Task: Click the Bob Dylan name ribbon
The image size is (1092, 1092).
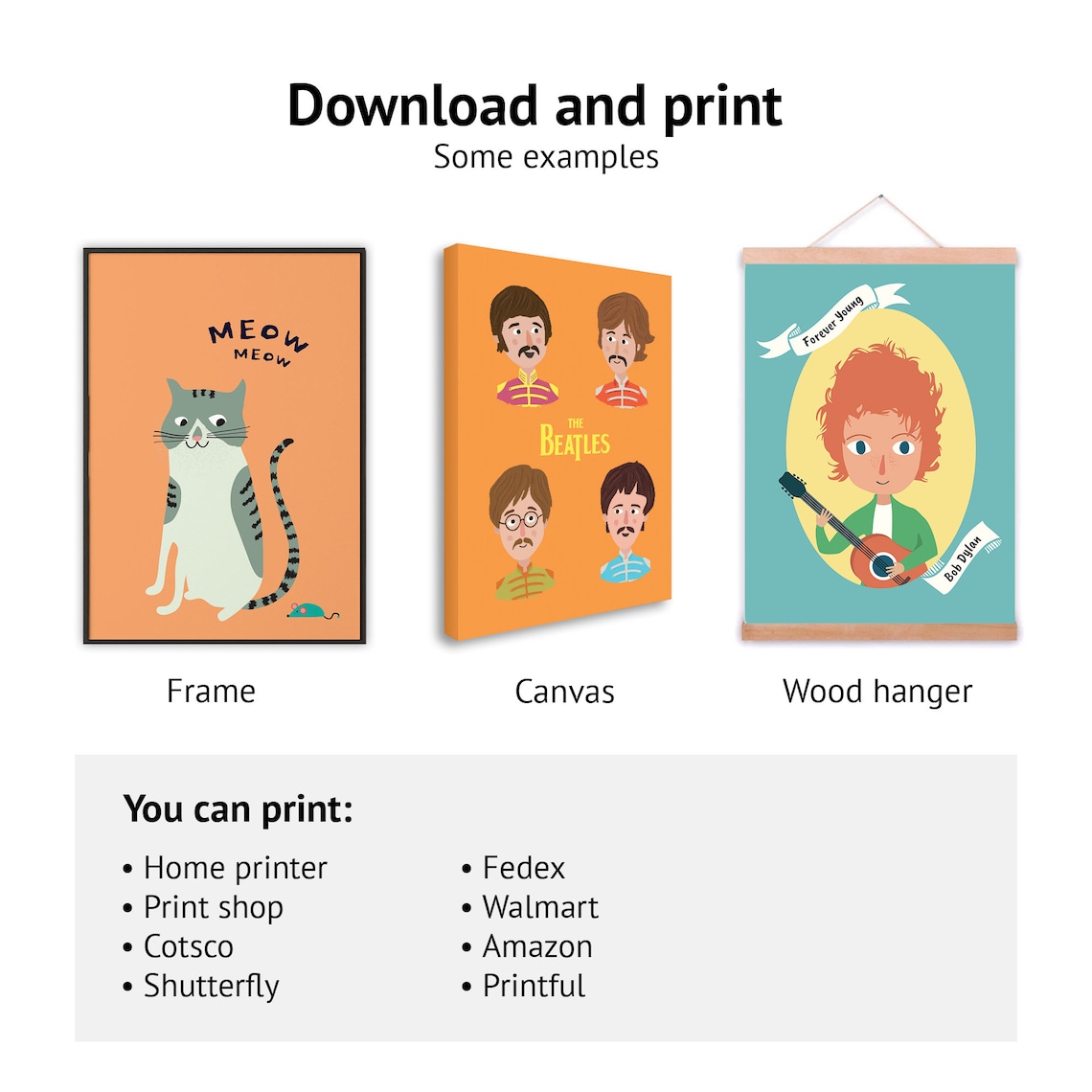Action: pos(963,558)
